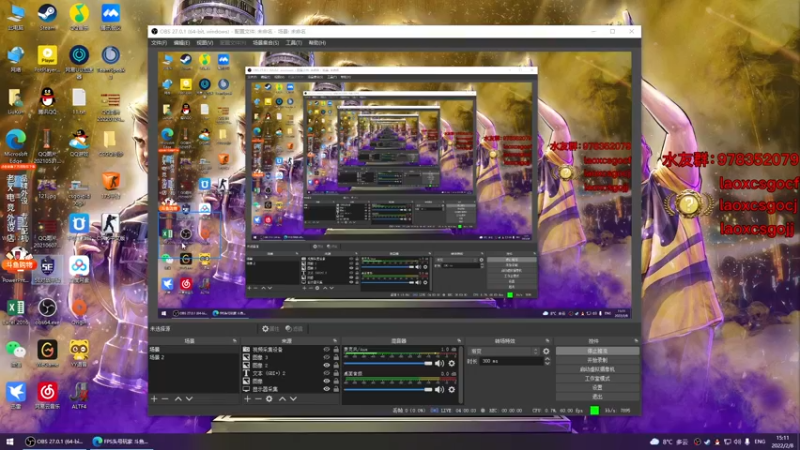
Task: Lock the 文本 (GDI+) 2 source
Action: [336, 373]
